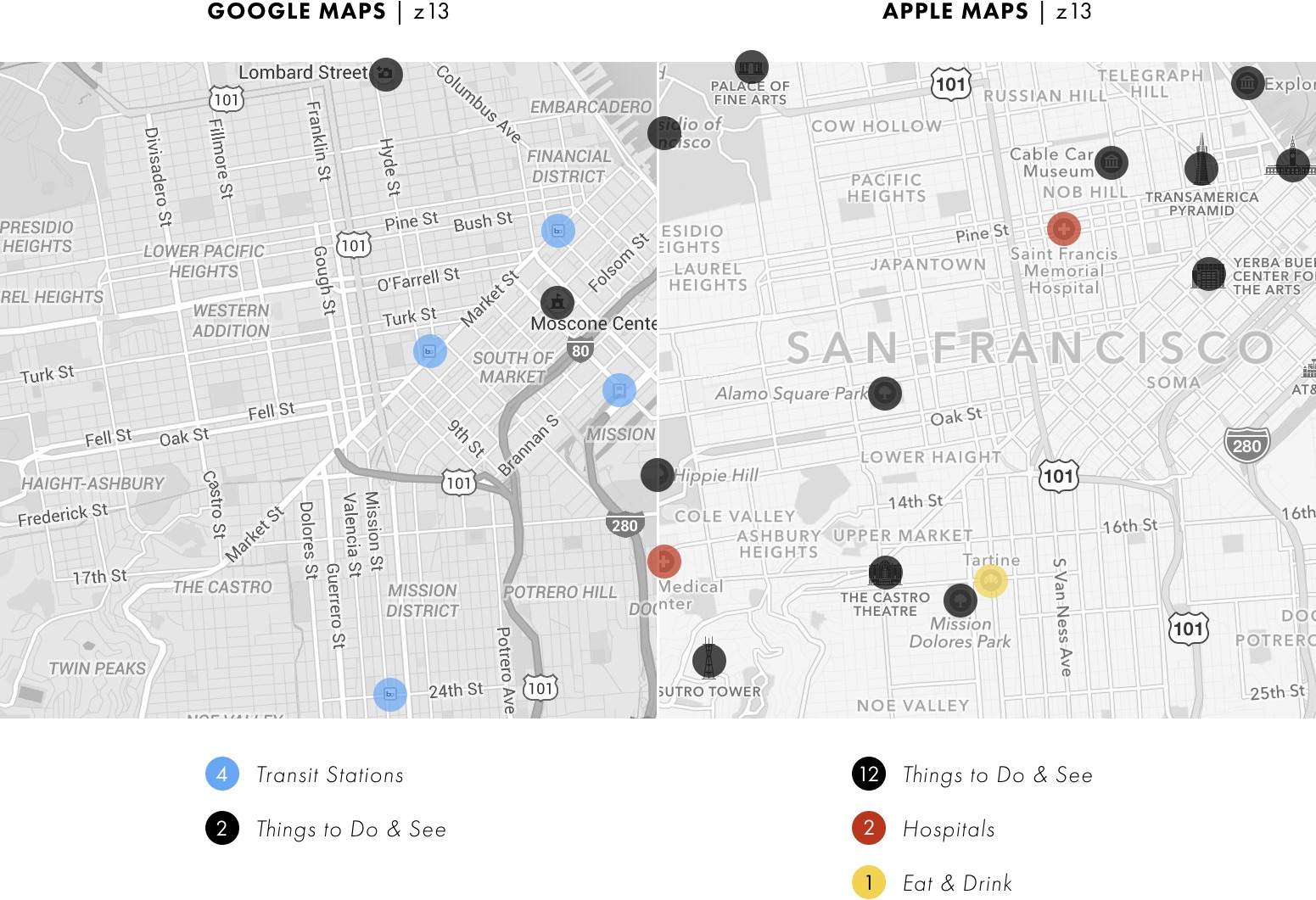1316x900 pixels.
Task: Click the 280 shield on the Apple map
Action: tap(1246, 445)
